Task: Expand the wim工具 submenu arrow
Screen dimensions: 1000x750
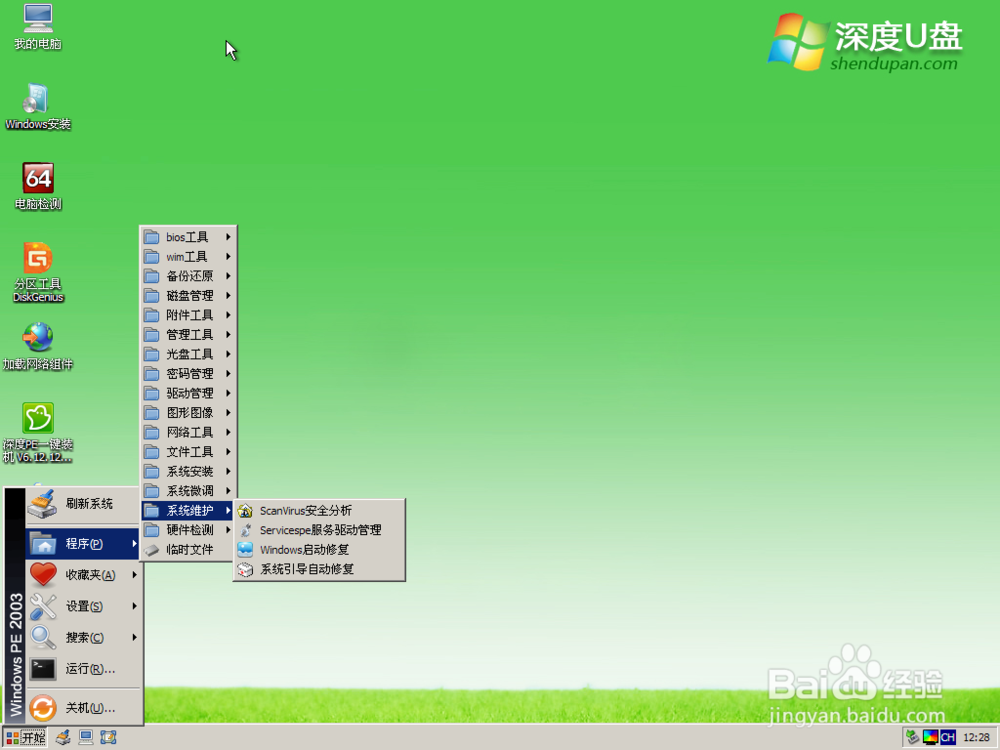Action: coord(228,256)
